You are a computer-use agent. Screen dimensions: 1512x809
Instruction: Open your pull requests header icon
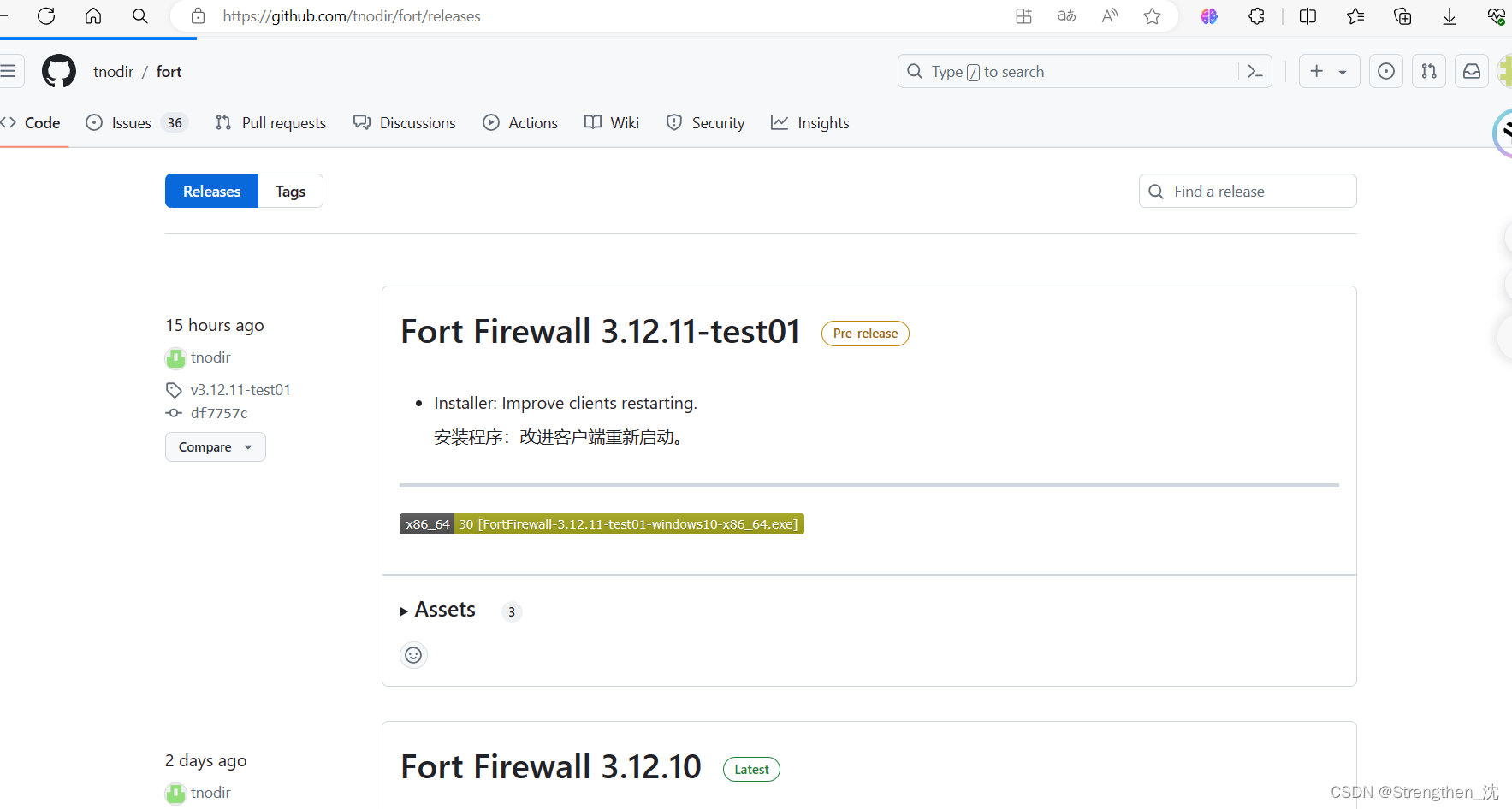(x=1429, y=72)
